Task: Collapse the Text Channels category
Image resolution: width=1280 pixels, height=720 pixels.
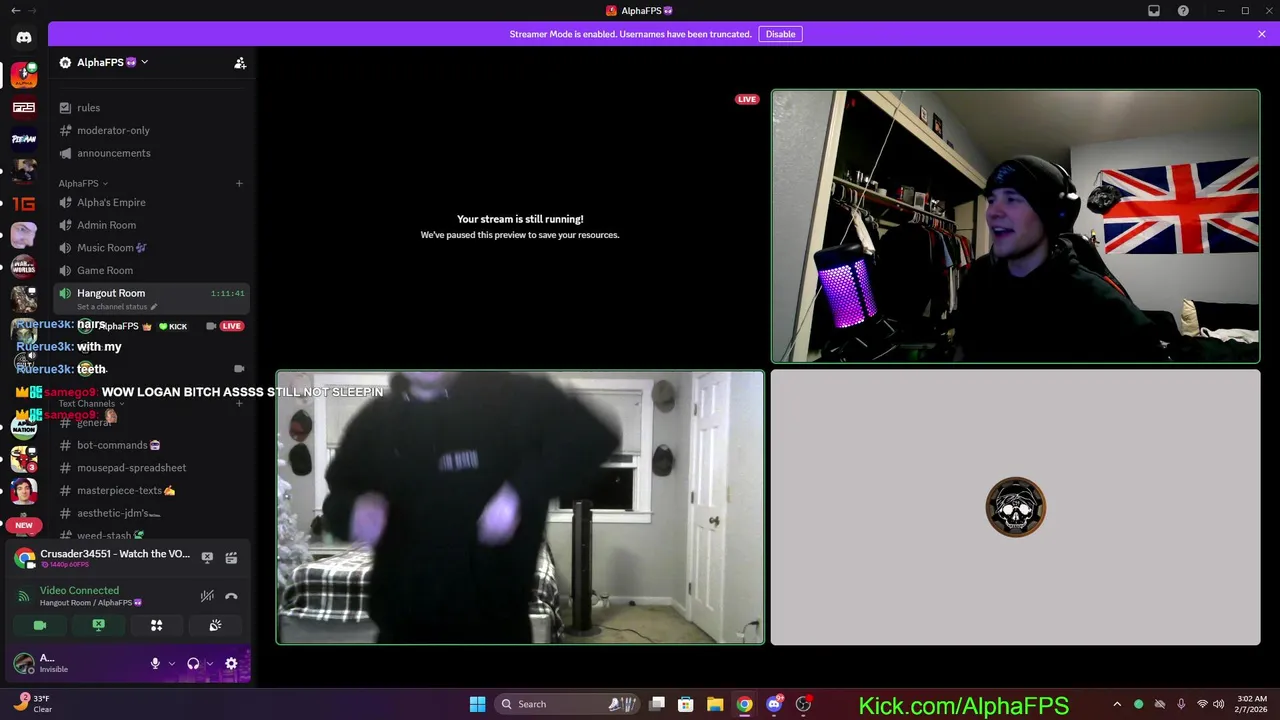Action: point(92,404)
